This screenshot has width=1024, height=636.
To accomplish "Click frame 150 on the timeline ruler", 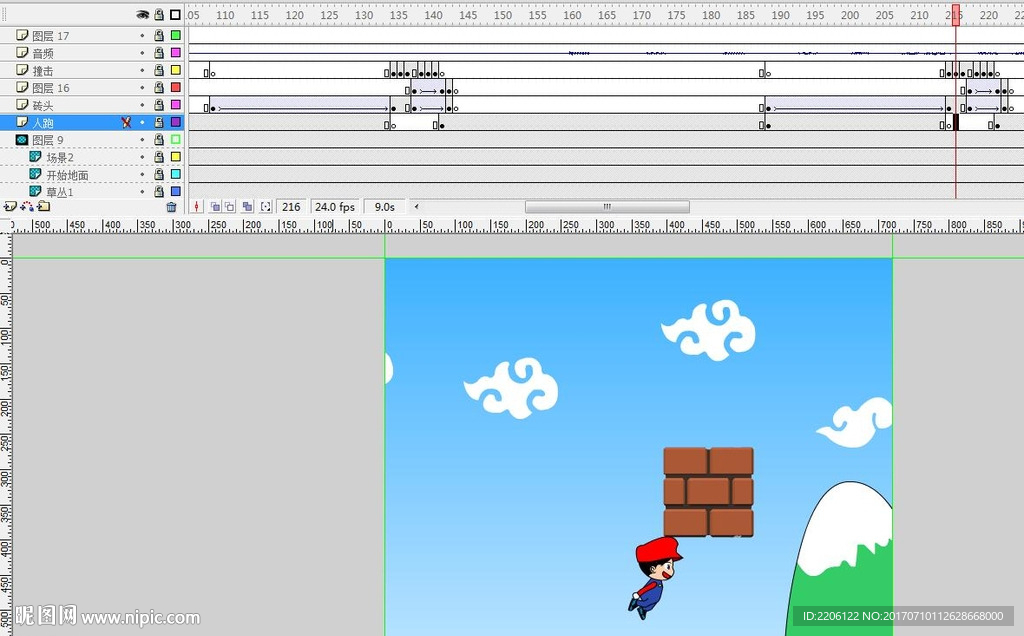I will [x=503, y=14].
